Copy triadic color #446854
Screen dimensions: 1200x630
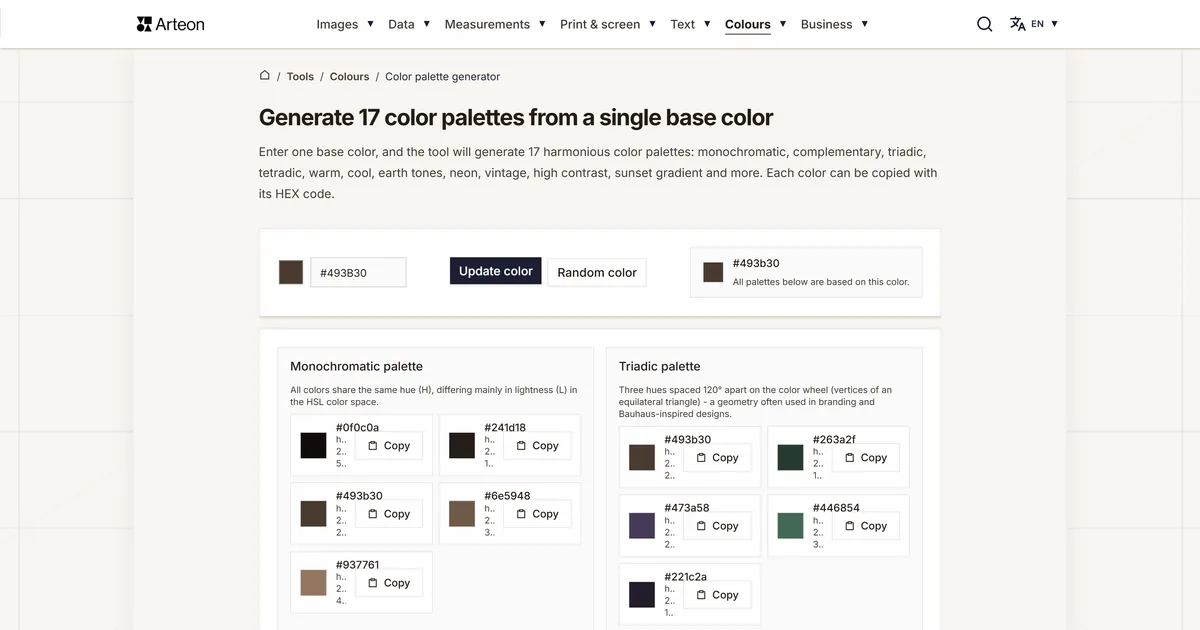click(x=865, y=526)
